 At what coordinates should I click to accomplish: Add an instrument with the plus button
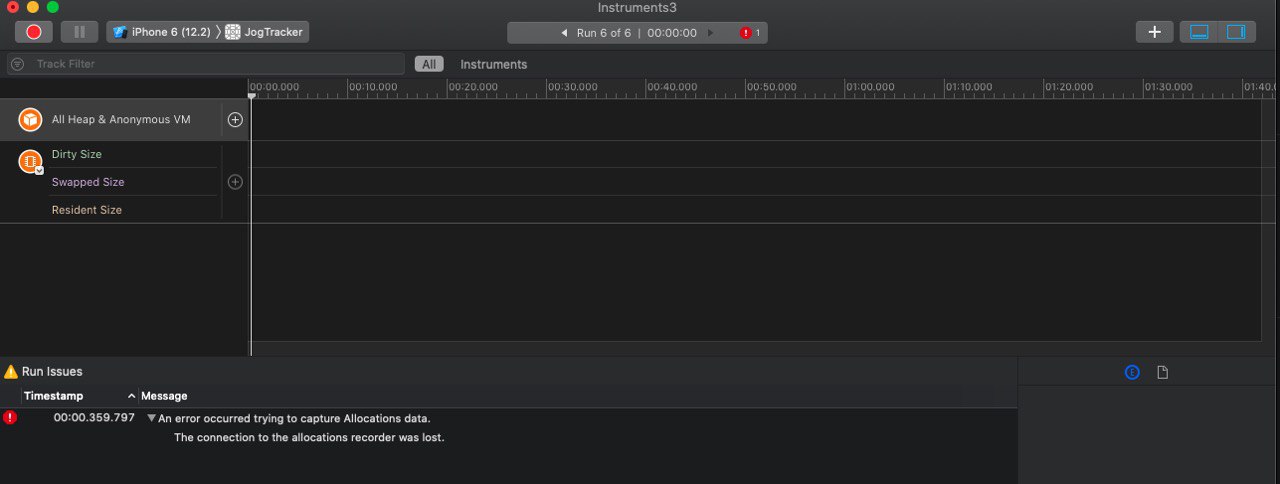(1154, 32)
